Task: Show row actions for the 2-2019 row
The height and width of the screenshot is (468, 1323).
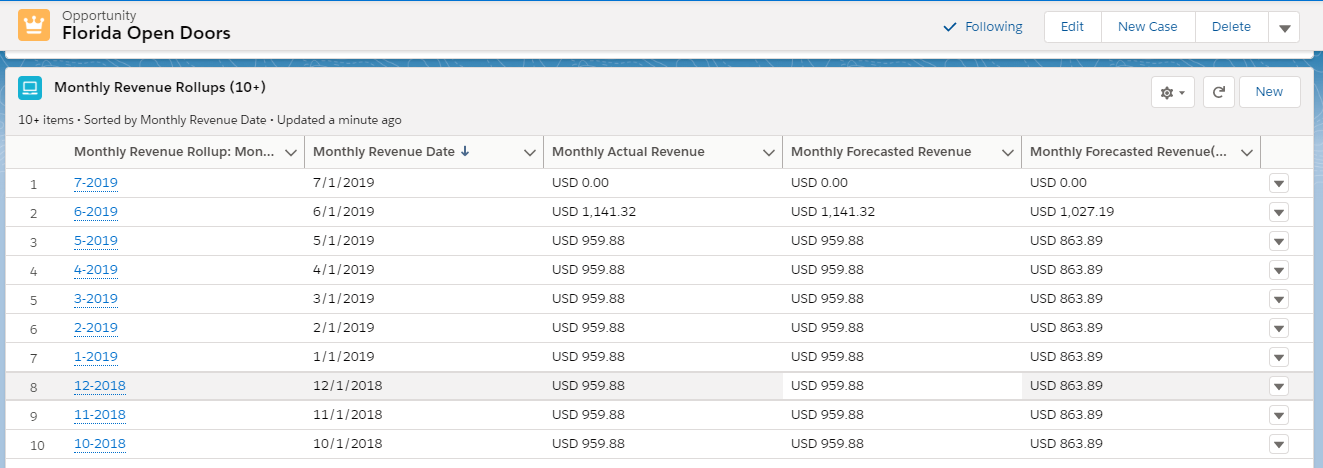Action: coord(1279,328)
